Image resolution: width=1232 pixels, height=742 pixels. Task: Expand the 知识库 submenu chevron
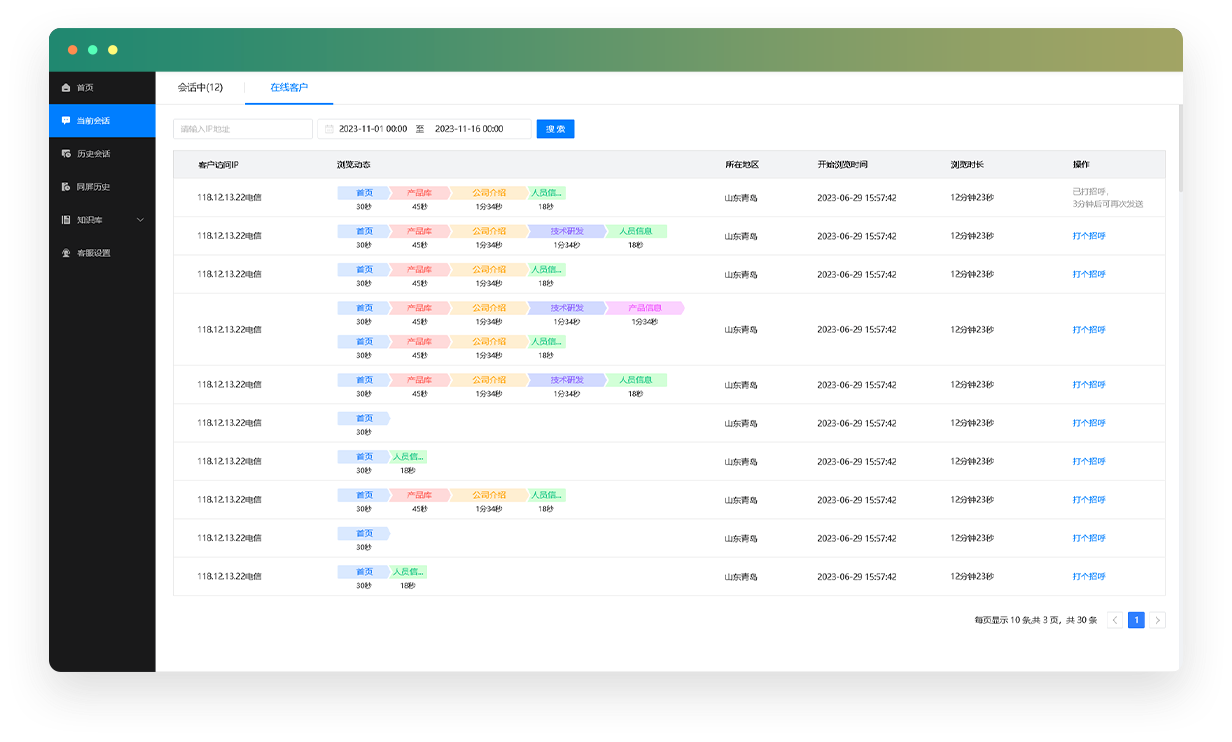click(140, 220)
